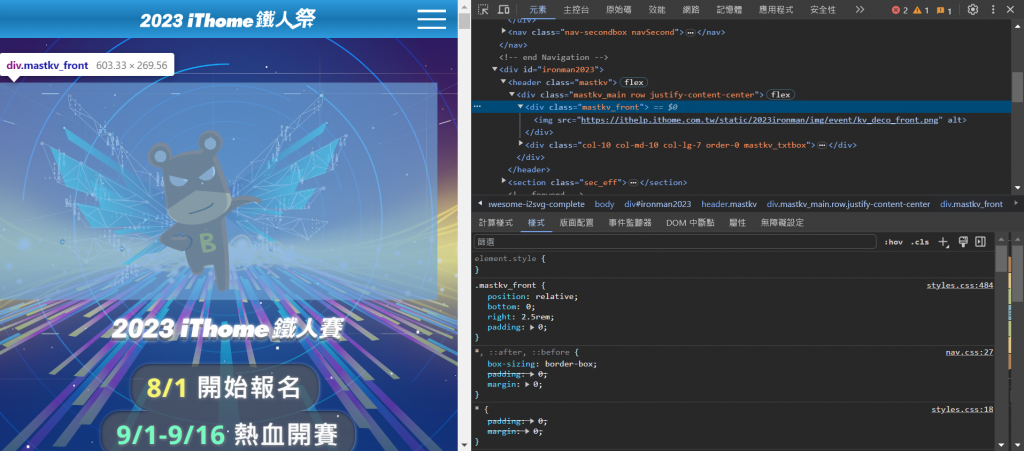This screenshot has width=1024, height=451.
Task: Open the 計算樣式 Computed pane tab
Action: pyautogui.click(x=496, y=223)
